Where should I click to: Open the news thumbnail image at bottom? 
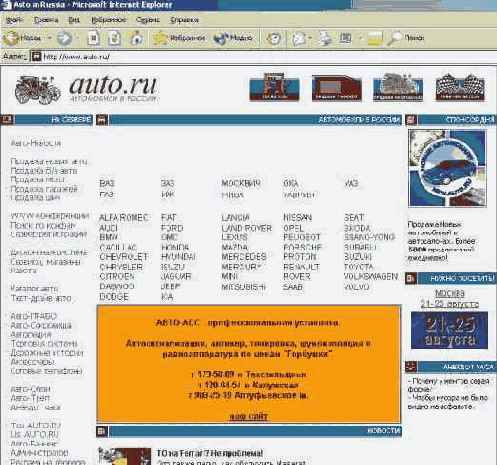coord(124,456)
